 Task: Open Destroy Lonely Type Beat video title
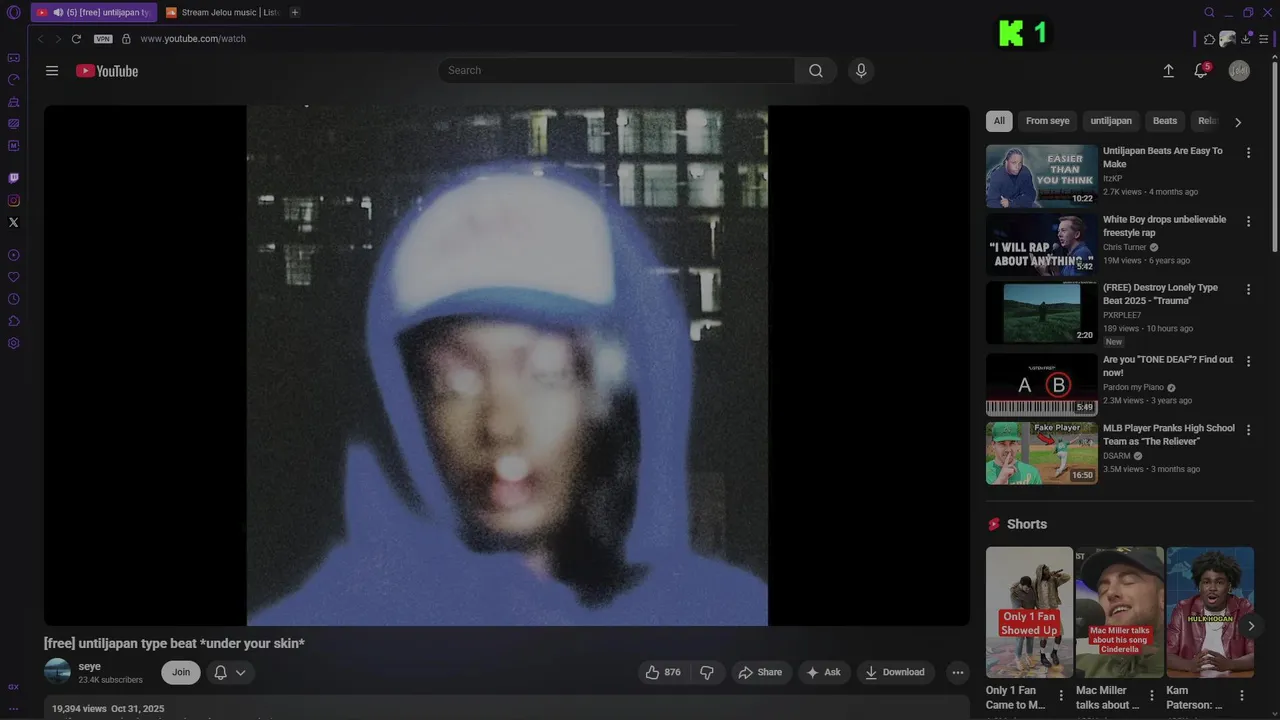1160,294
